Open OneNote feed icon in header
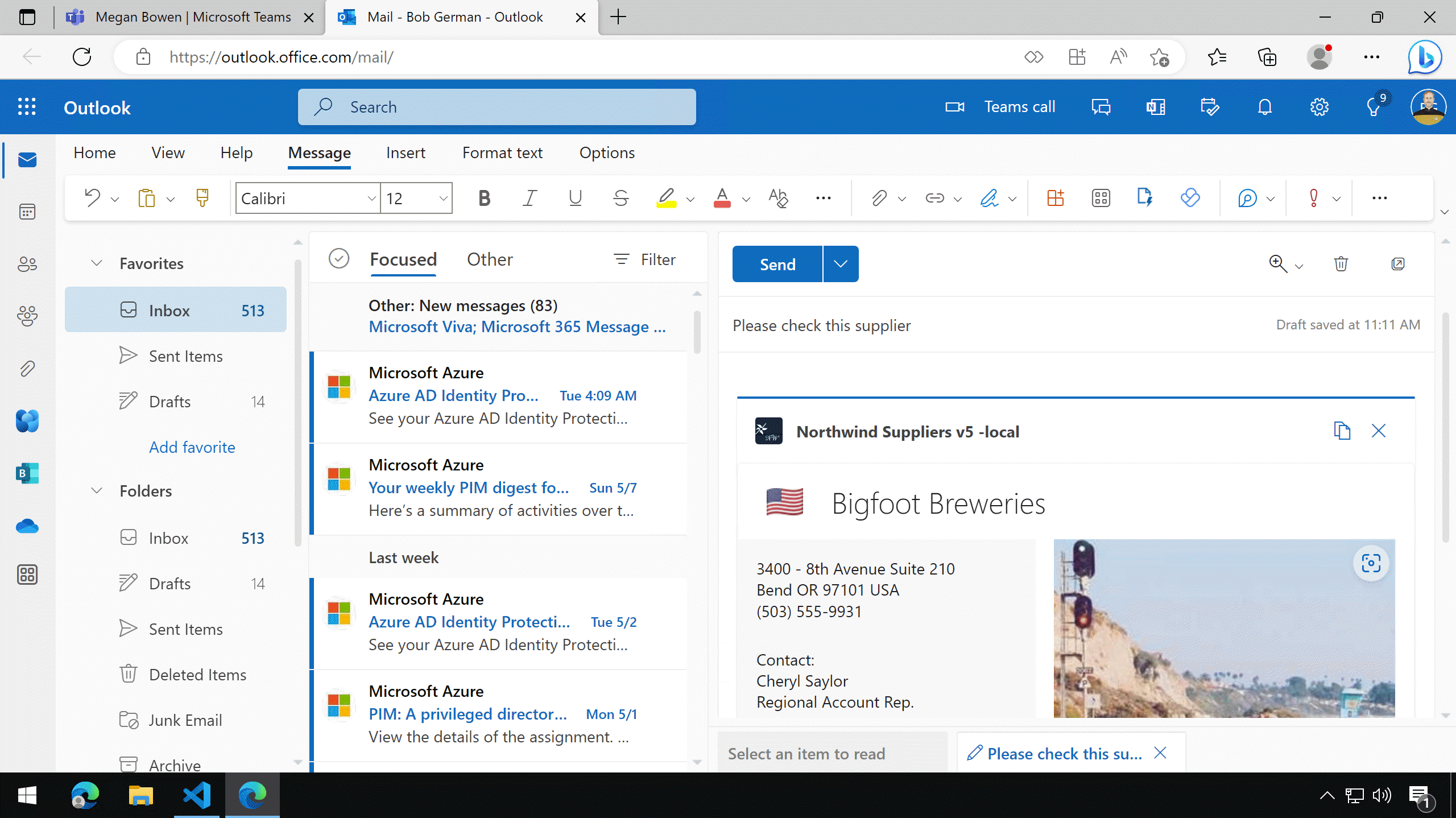Viewport: 1456px width, 818px height. point(1156,107)
